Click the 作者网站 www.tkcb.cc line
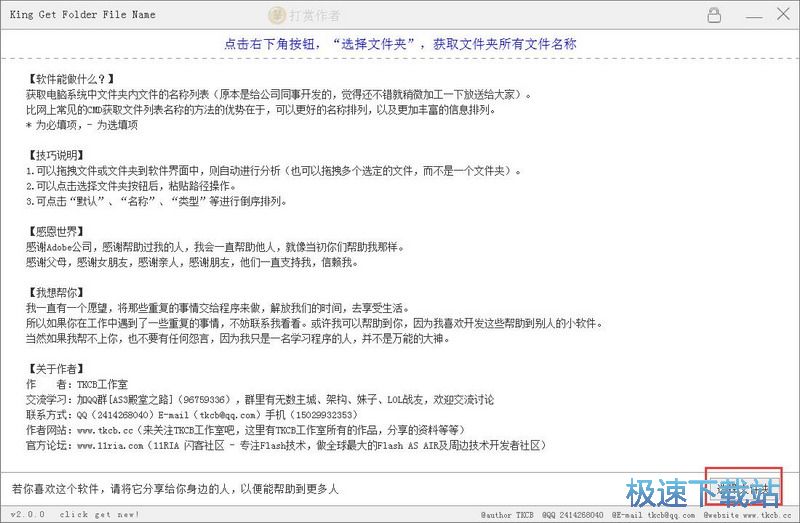Screen dimensions: 800x523 tap(245, 430)
